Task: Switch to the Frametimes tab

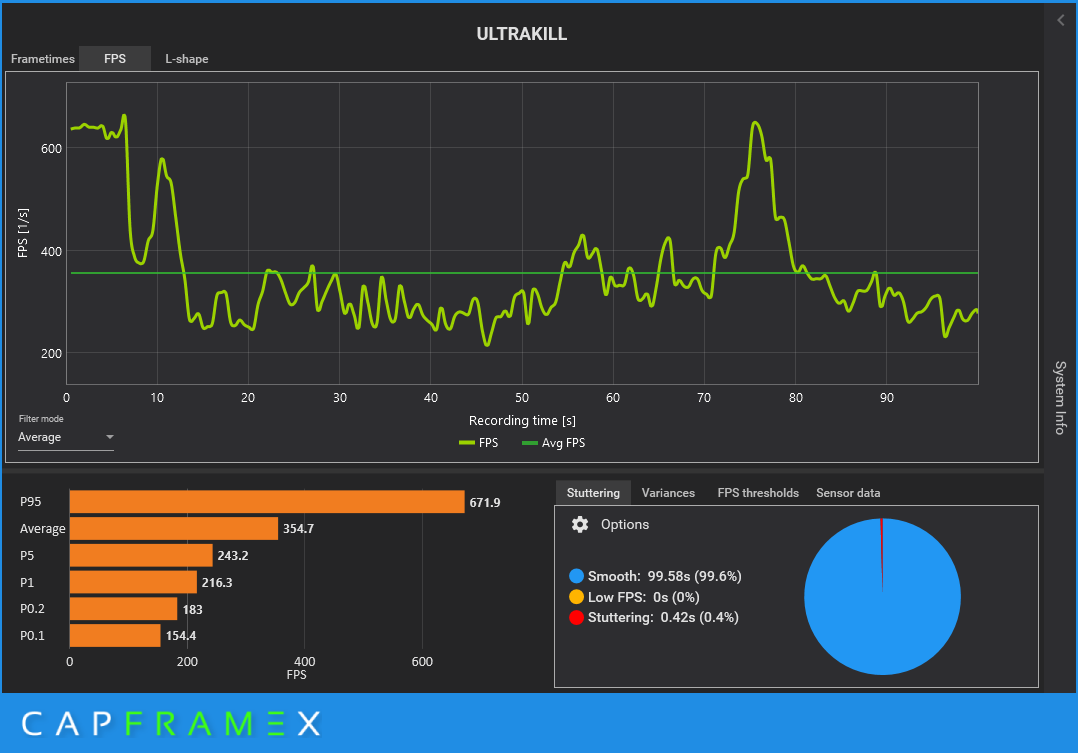Action: [43, 59]
